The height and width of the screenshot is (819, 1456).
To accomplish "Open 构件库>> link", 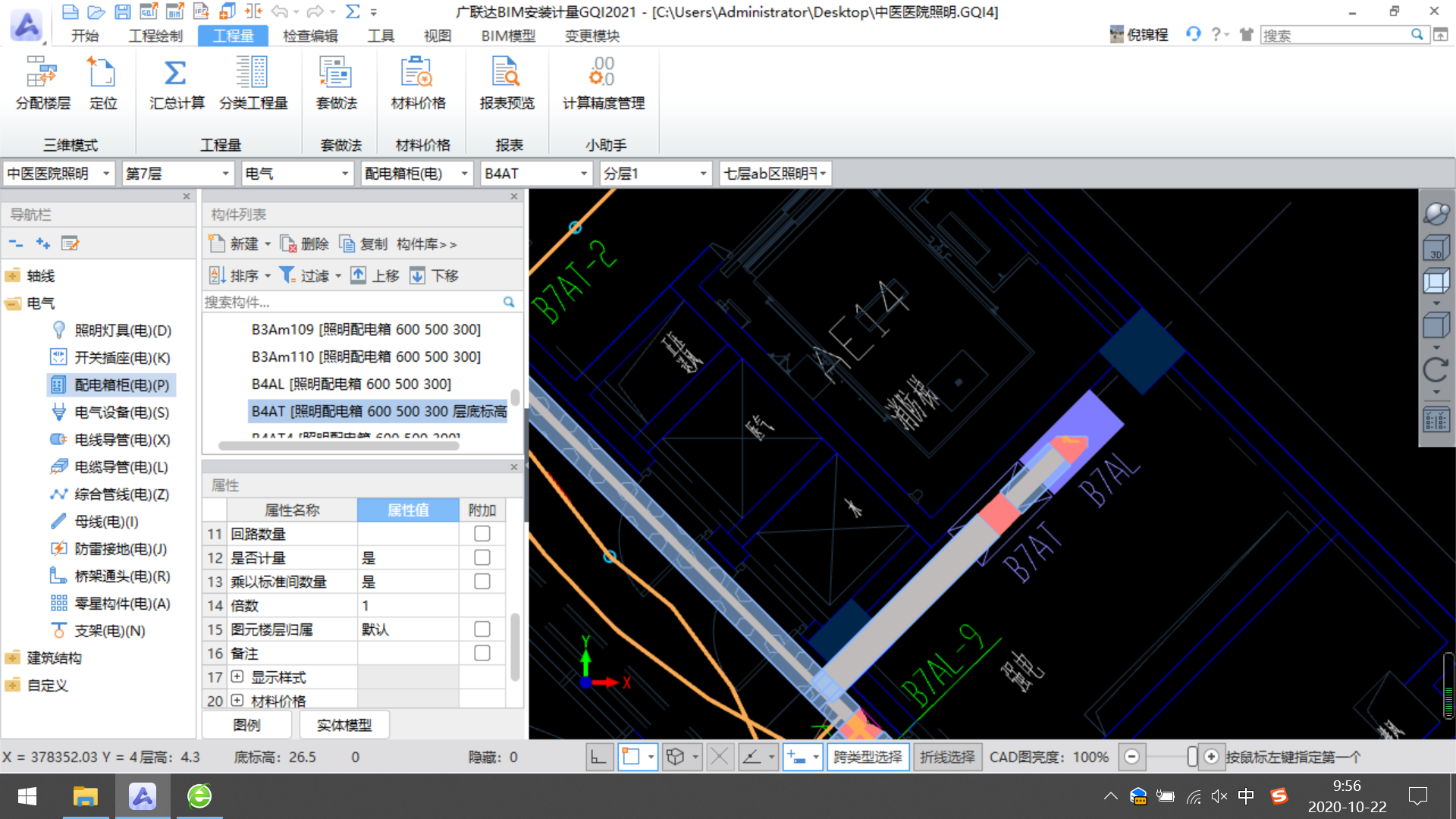I will click(426, 243).
